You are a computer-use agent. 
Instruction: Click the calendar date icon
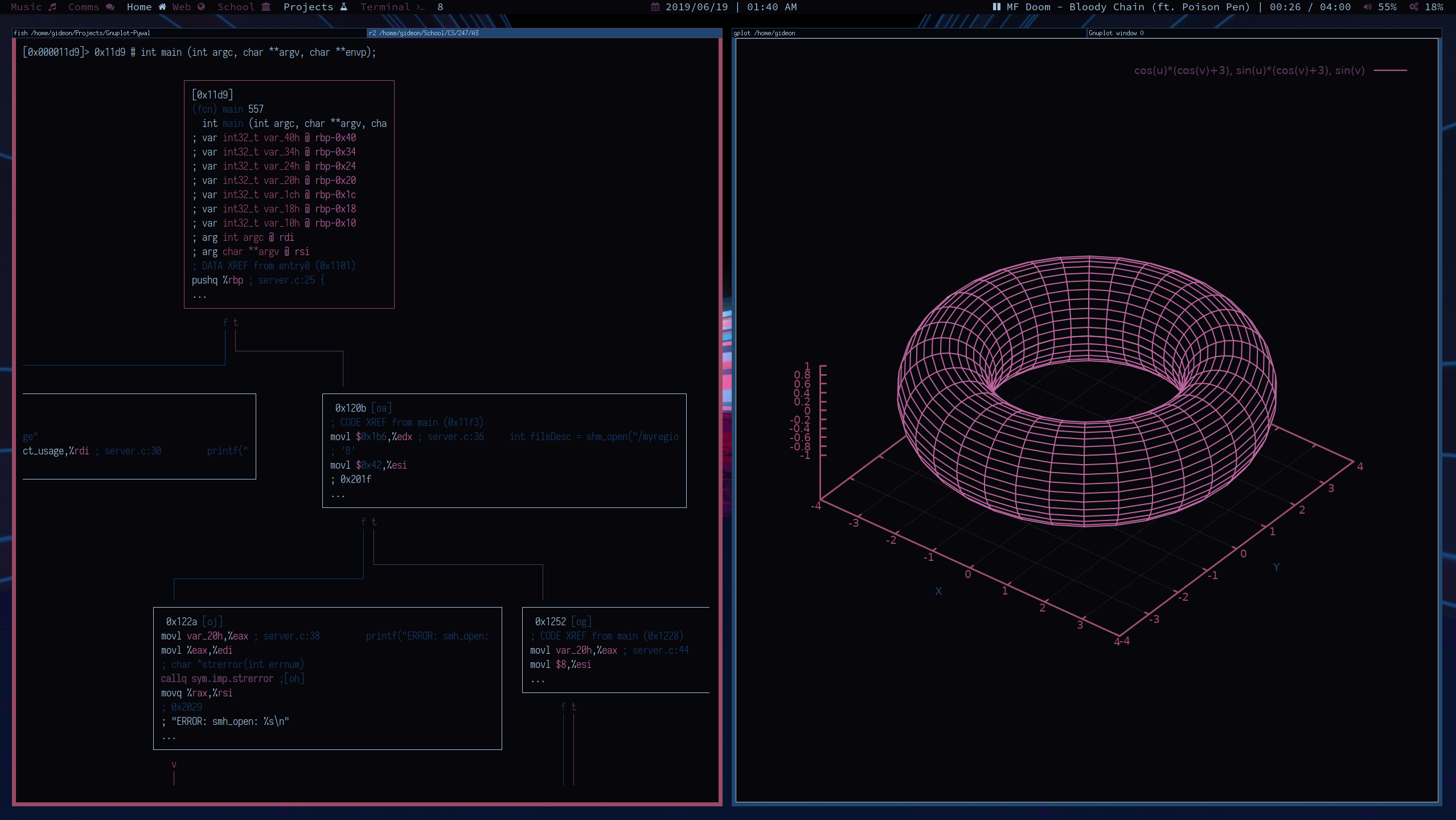coord(655,7)
